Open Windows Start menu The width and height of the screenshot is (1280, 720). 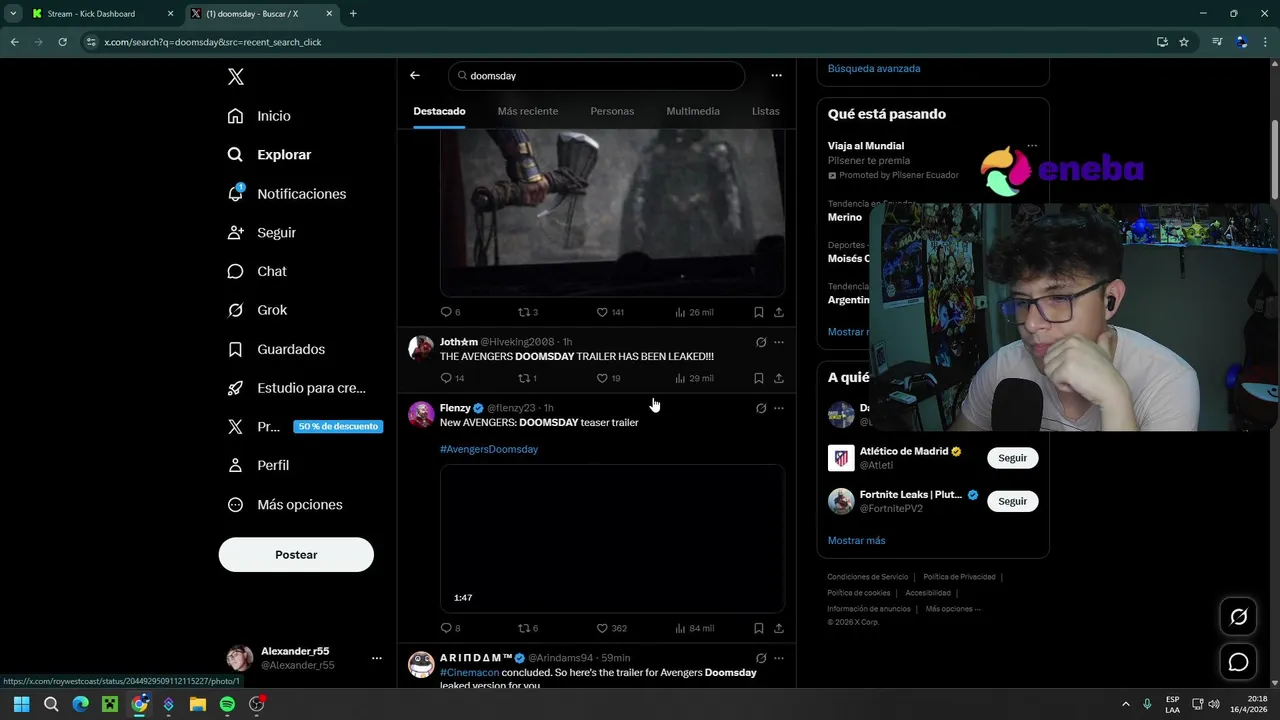pos(21,704)
